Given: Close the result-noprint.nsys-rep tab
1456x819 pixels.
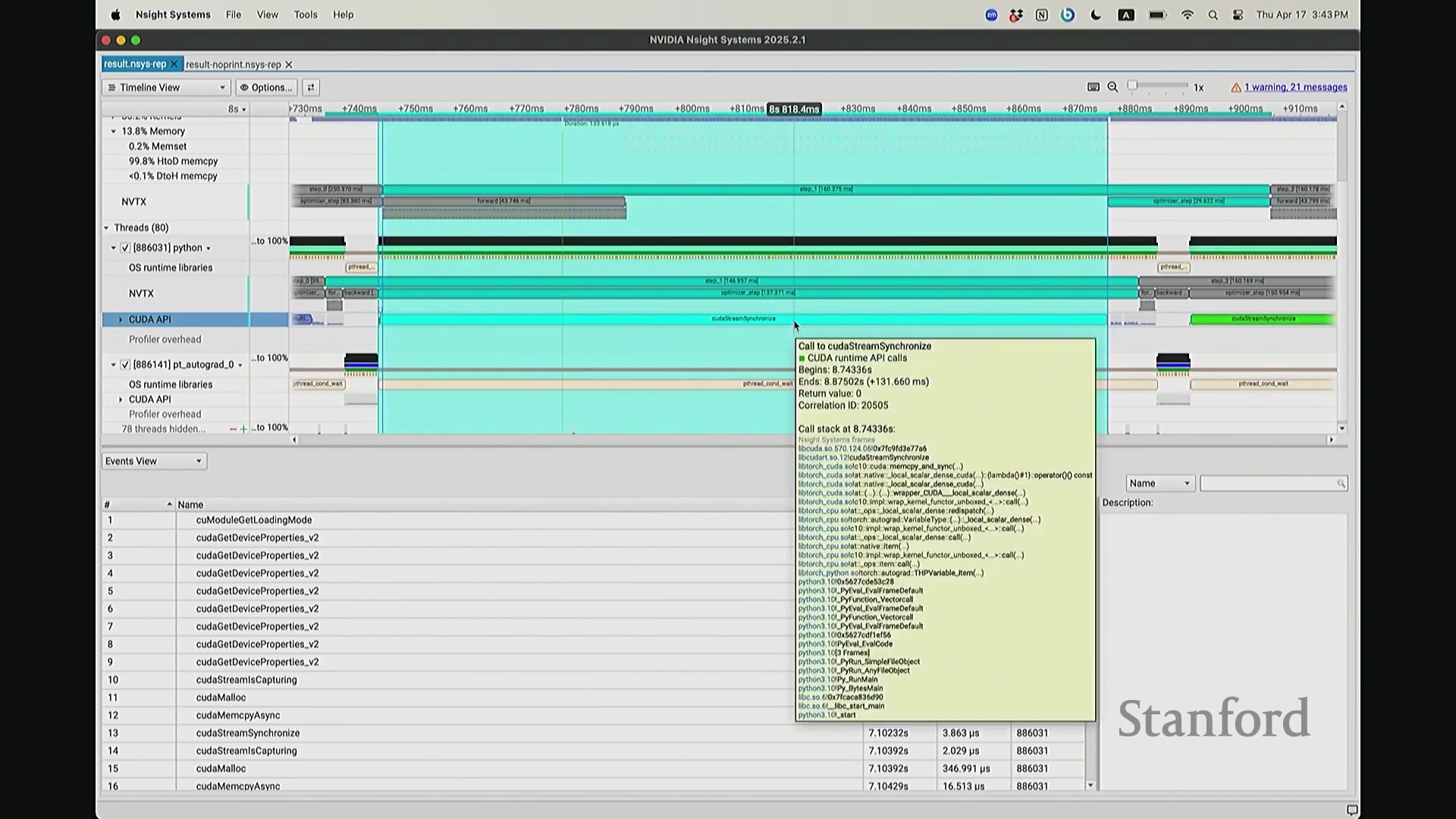Looking at the screenshot, I should click(x=289, y=64).
